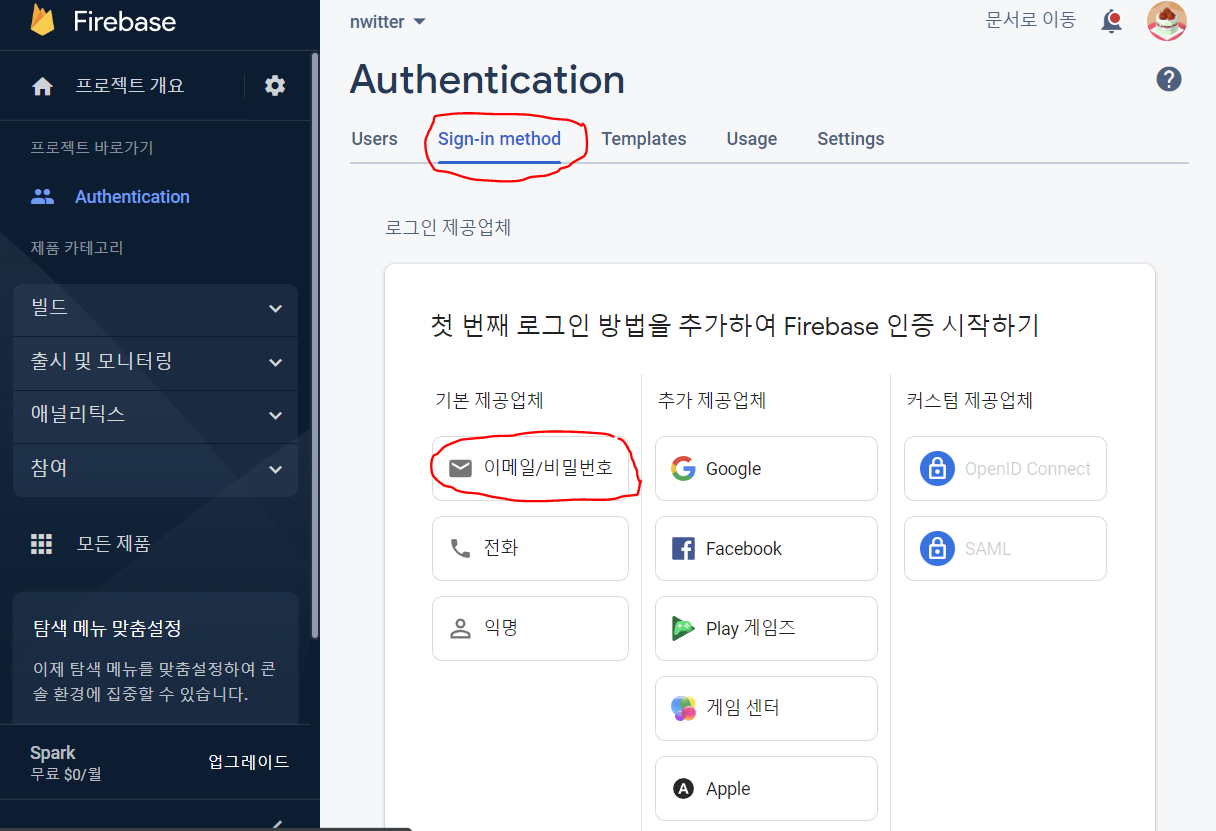This screenshot has height=831, width=1216.
Task: Click the sidebar vertical scrollbar
Action: pyautogui.click(x=316, y=345)
